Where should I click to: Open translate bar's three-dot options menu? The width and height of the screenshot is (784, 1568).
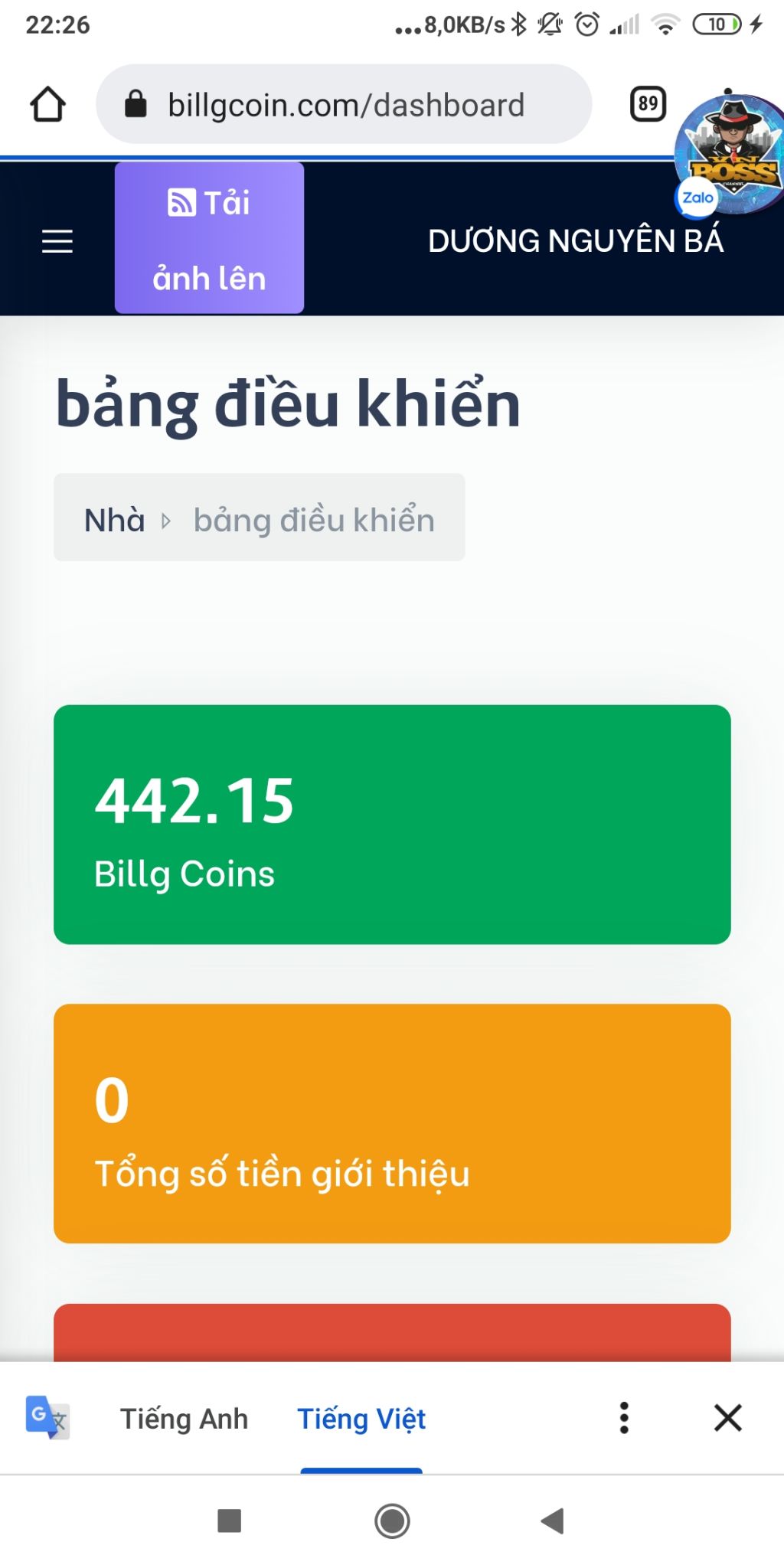click(x=624, y=1418)
